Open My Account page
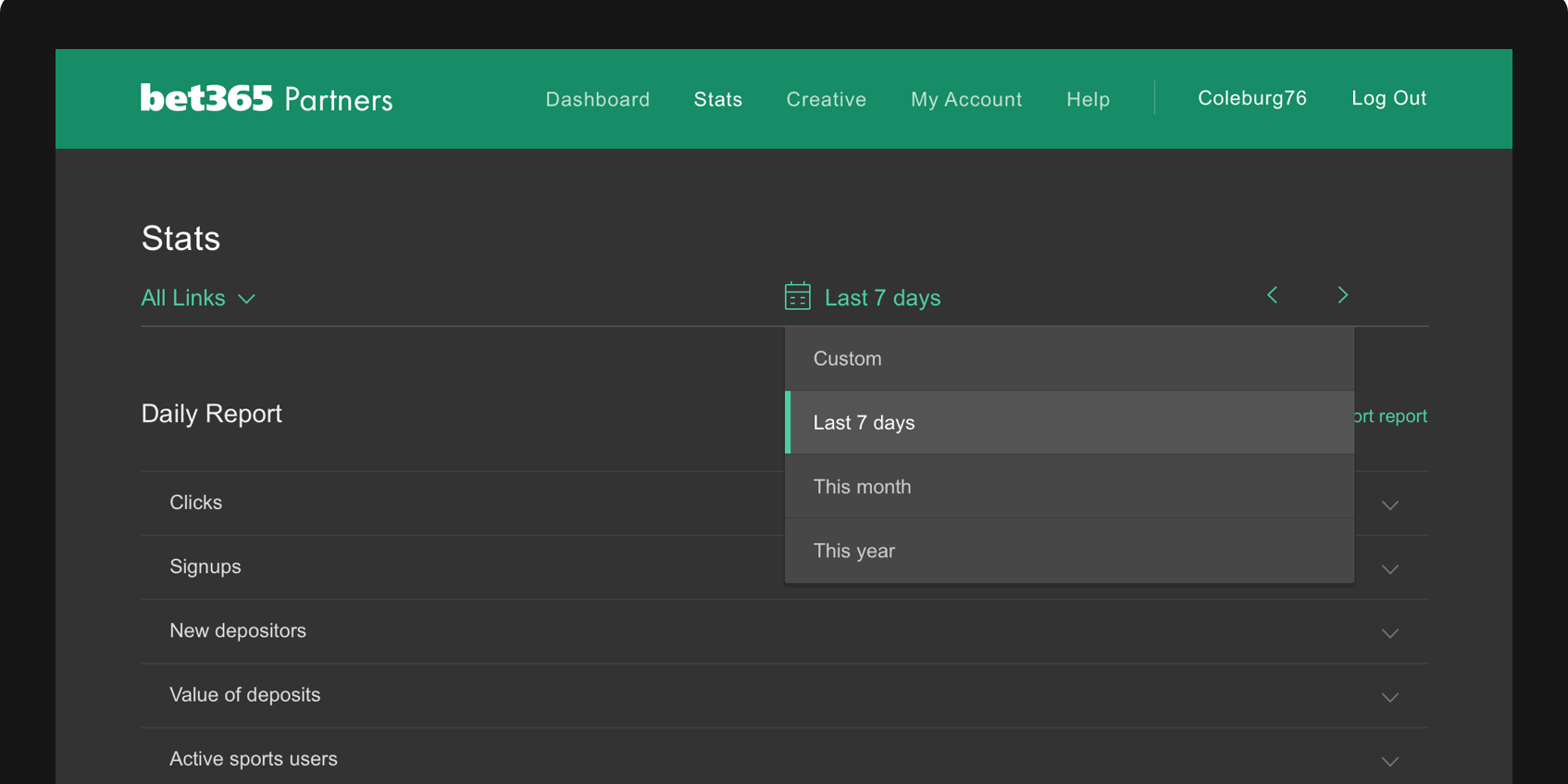1568x784 pixels. pyautogui.click(x=965, y=99)
